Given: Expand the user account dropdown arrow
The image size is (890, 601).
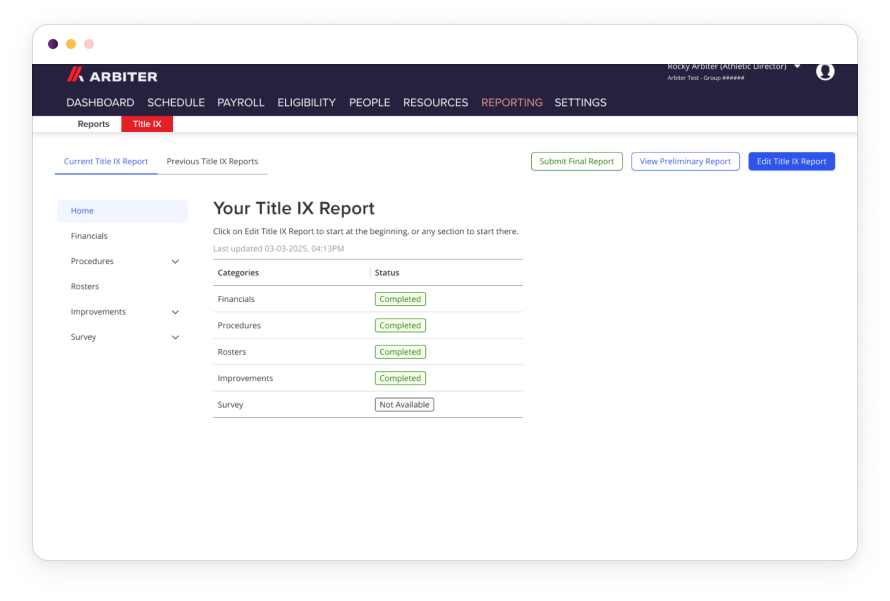Looking at the screenshot, I should click(x=797, y=66).
